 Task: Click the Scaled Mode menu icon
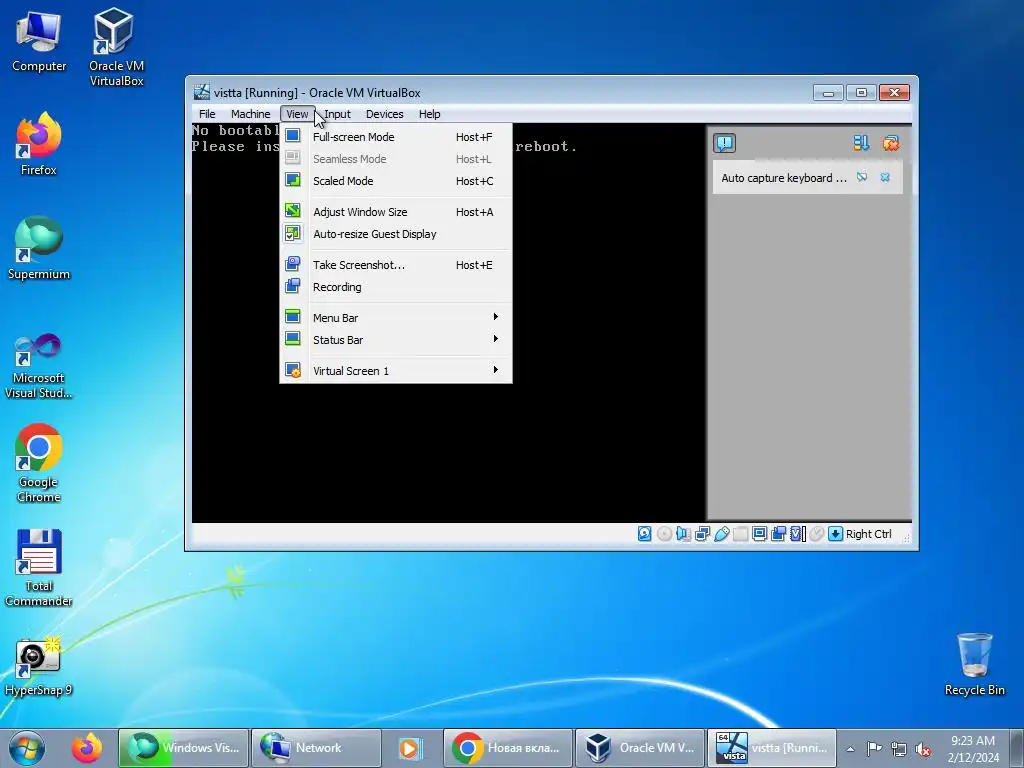coord(293,180)
